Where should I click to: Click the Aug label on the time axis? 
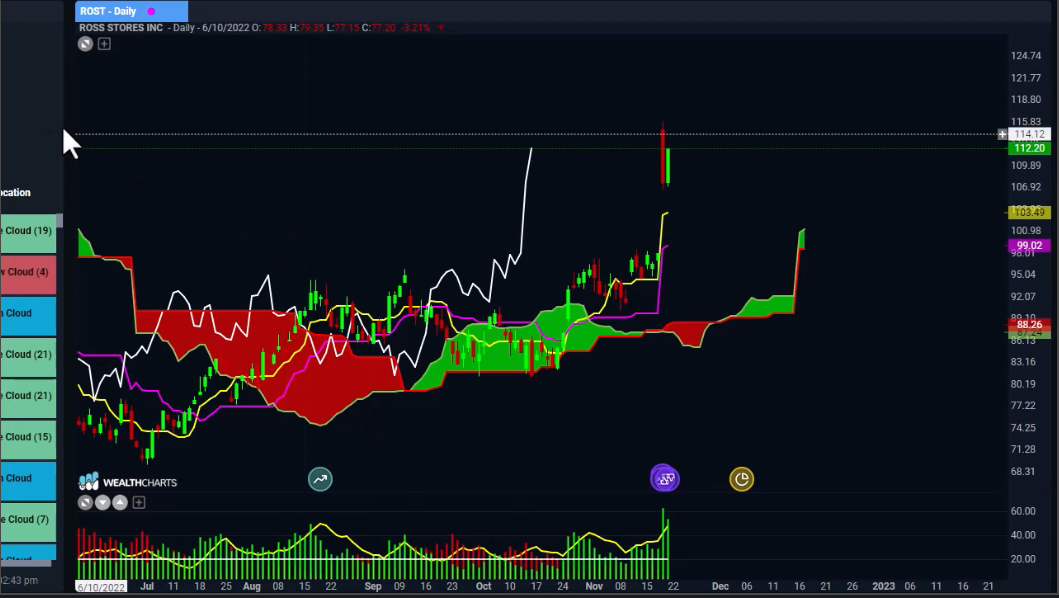pyautogui.click(x=251, y=586)
